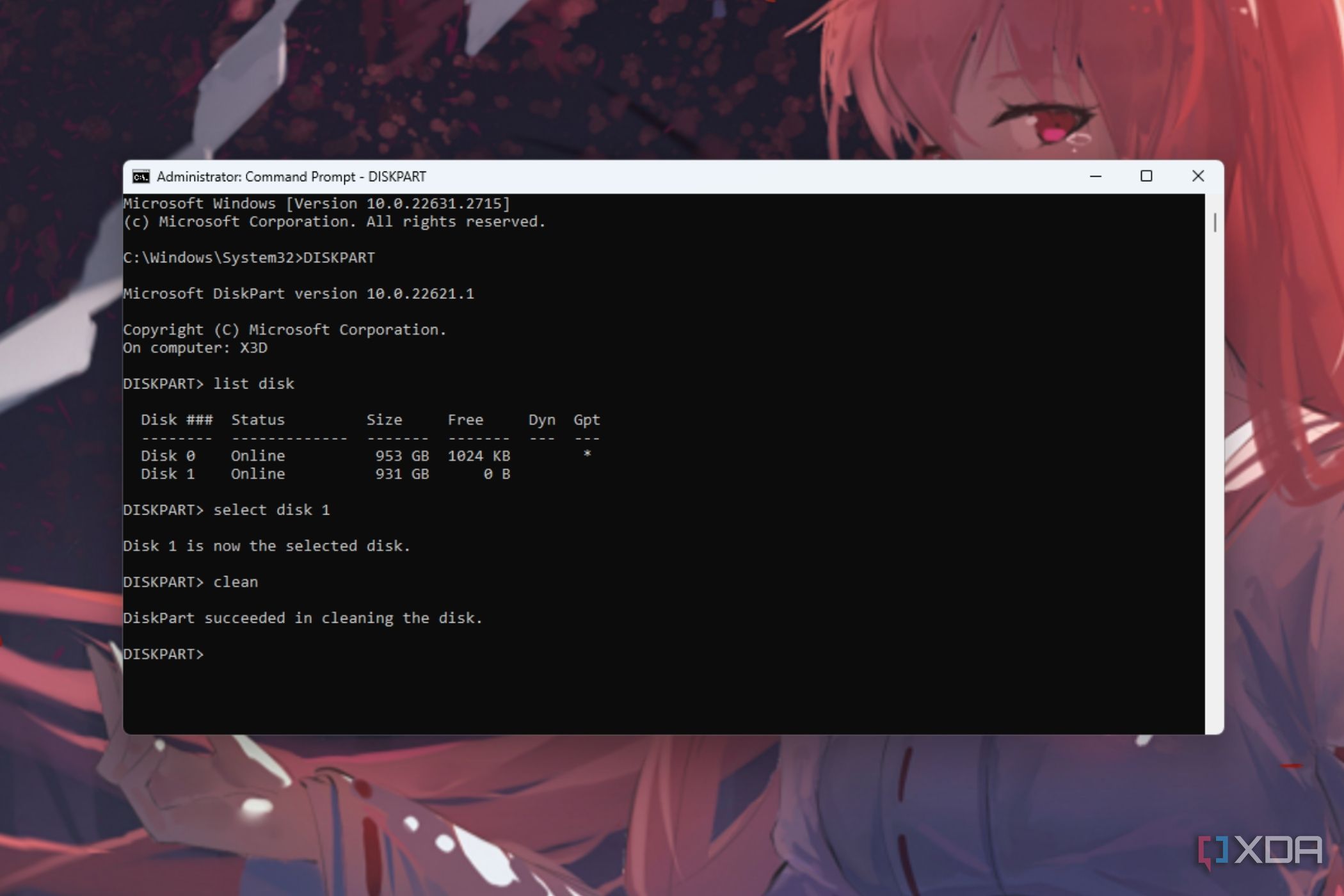Click the 'Size' column header
The width and height of the screenshot is (1344, 896).
tap(384, 420)
